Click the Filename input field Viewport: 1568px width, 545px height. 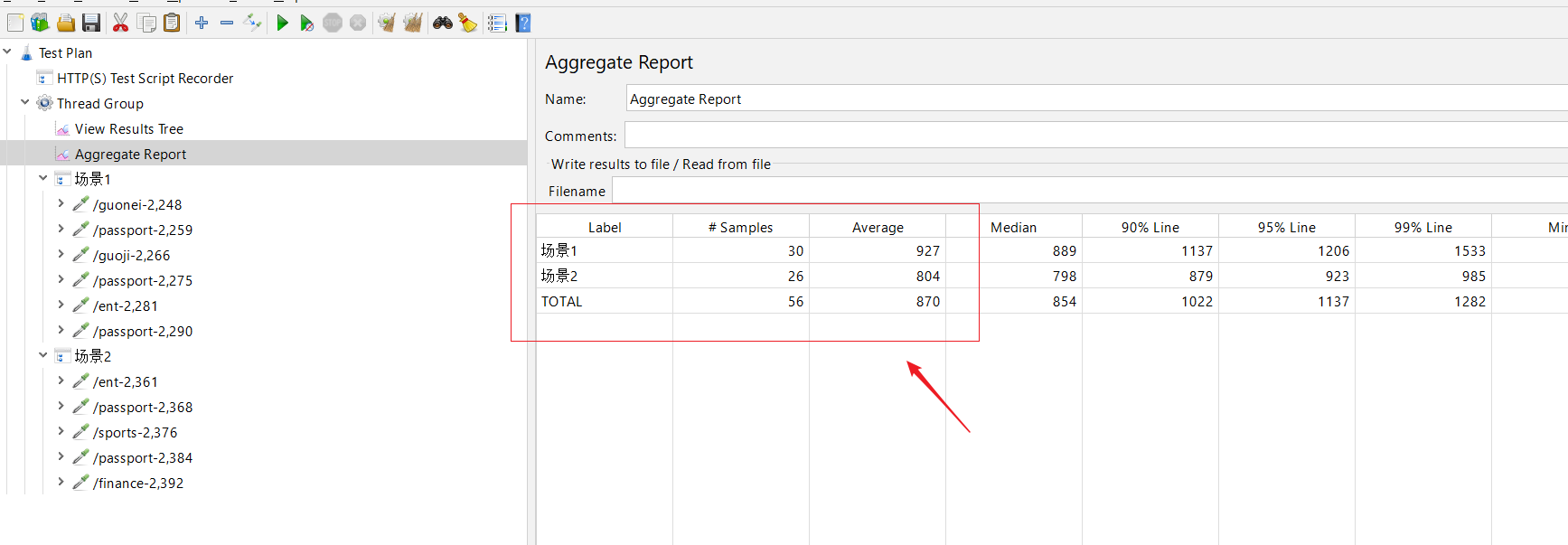[1084, 191]
